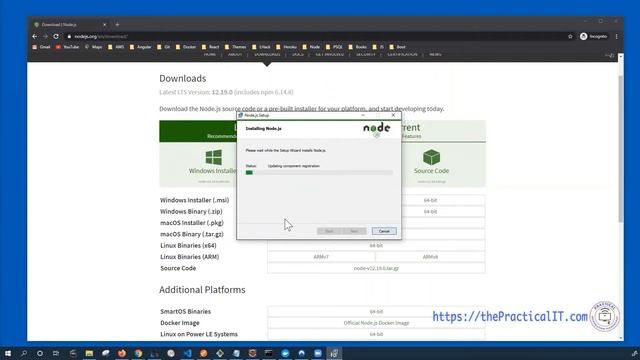Image resolution: width=640 pixels, height=360 pixels.
Task: Open the AWS bookmark folder
Action: point(116,47)
